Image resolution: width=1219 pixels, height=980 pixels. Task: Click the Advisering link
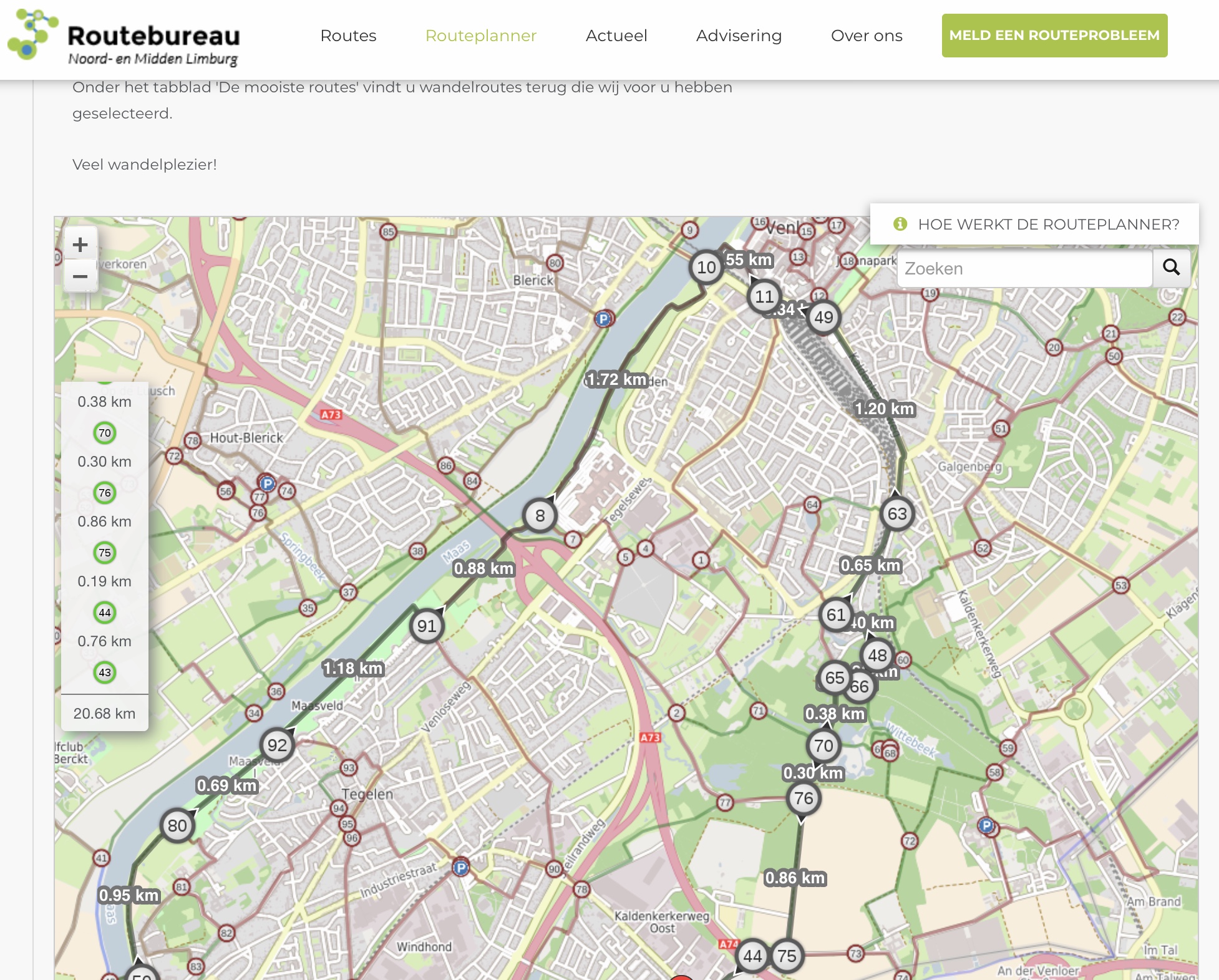tap(739, 36)
